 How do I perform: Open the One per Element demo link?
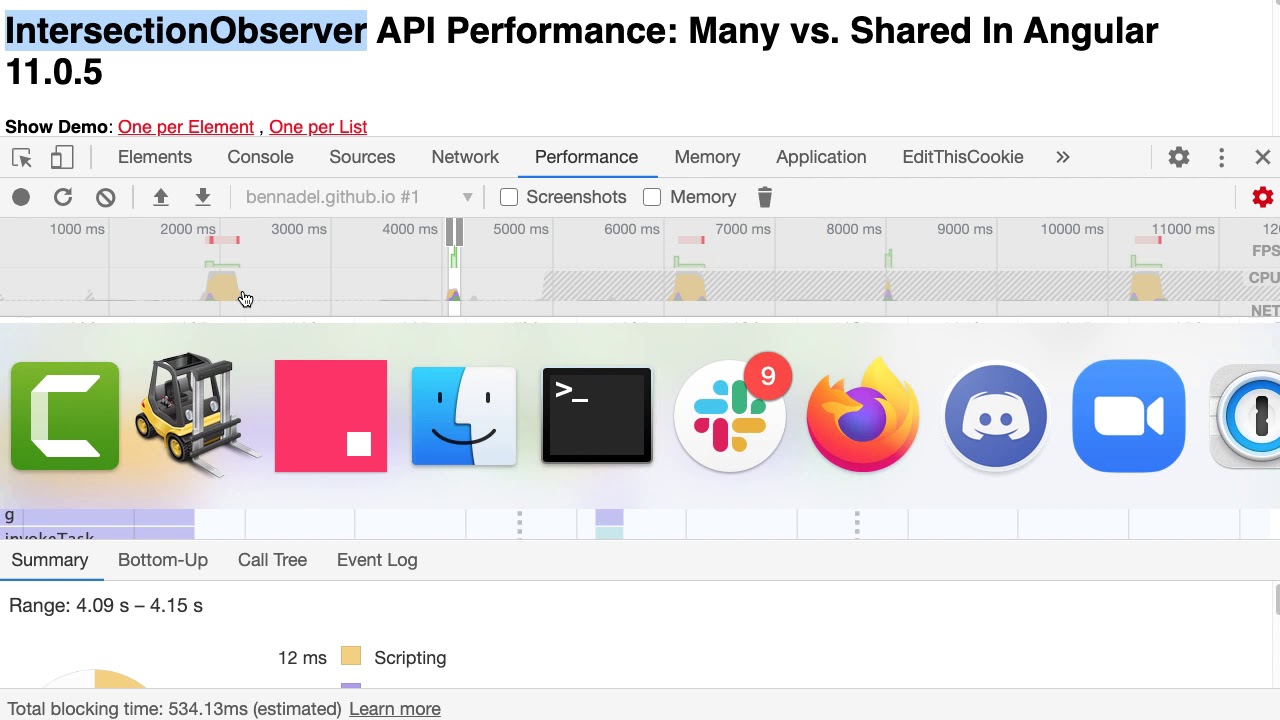(x=186, y=127)
